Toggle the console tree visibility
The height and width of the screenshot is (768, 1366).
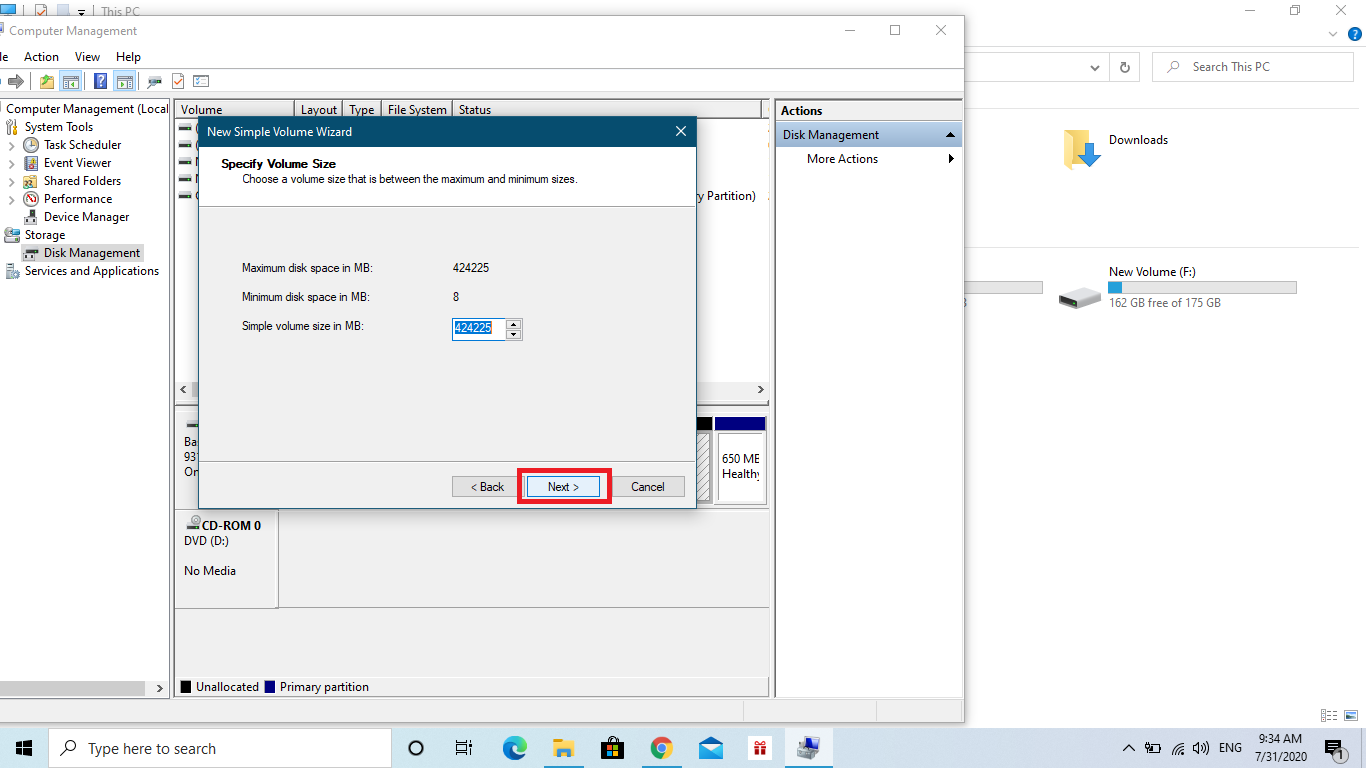[70, 81]
